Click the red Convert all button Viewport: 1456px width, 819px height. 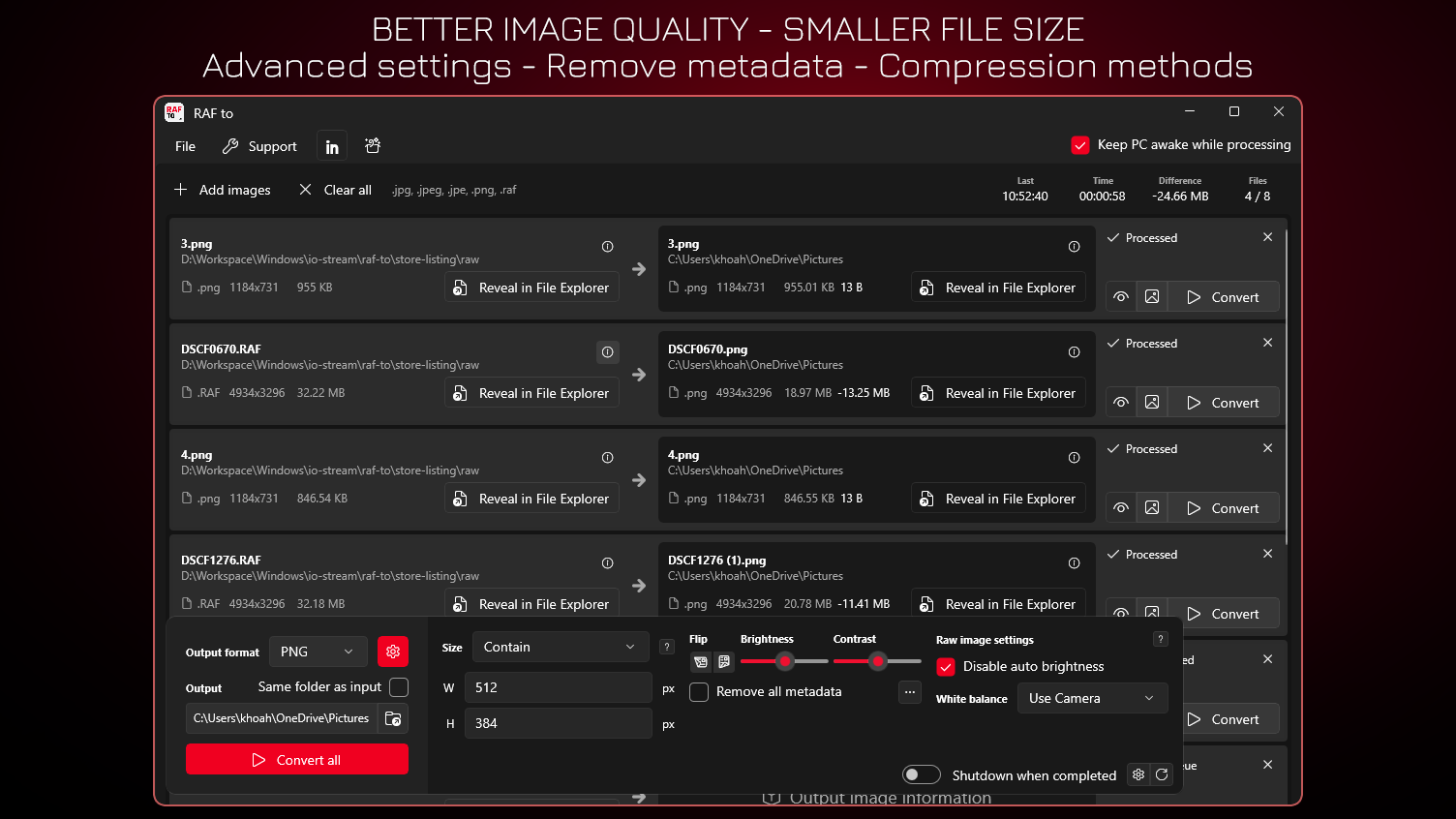coord(296,760)
